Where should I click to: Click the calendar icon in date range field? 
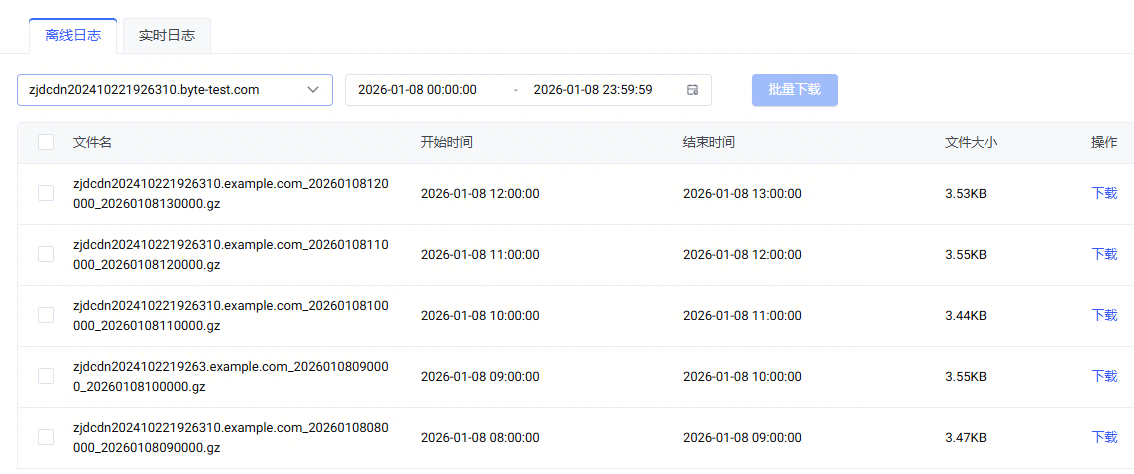[x=692, y=90]
